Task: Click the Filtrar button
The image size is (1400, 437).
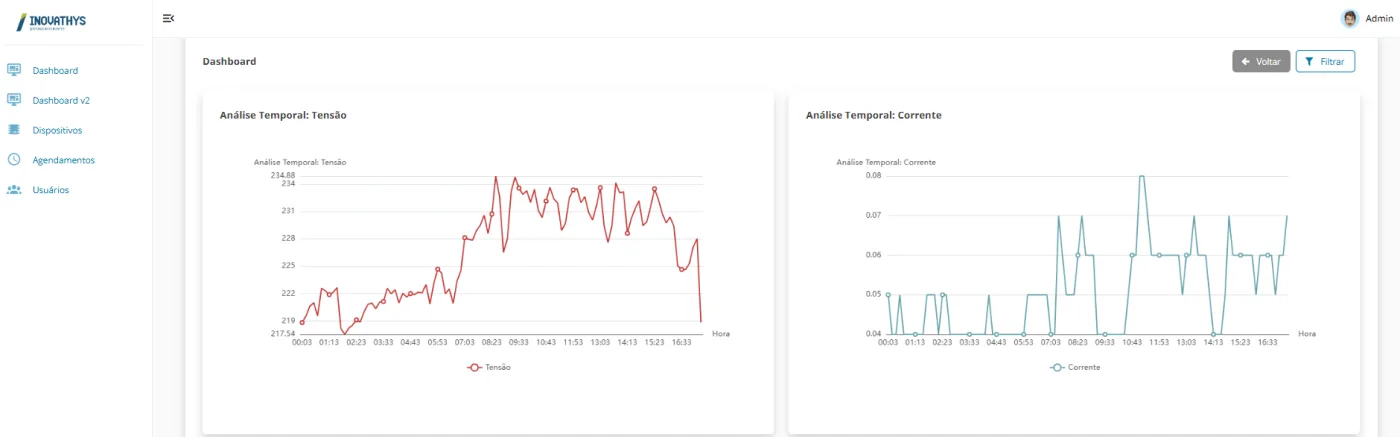Action: [1325, 61]
